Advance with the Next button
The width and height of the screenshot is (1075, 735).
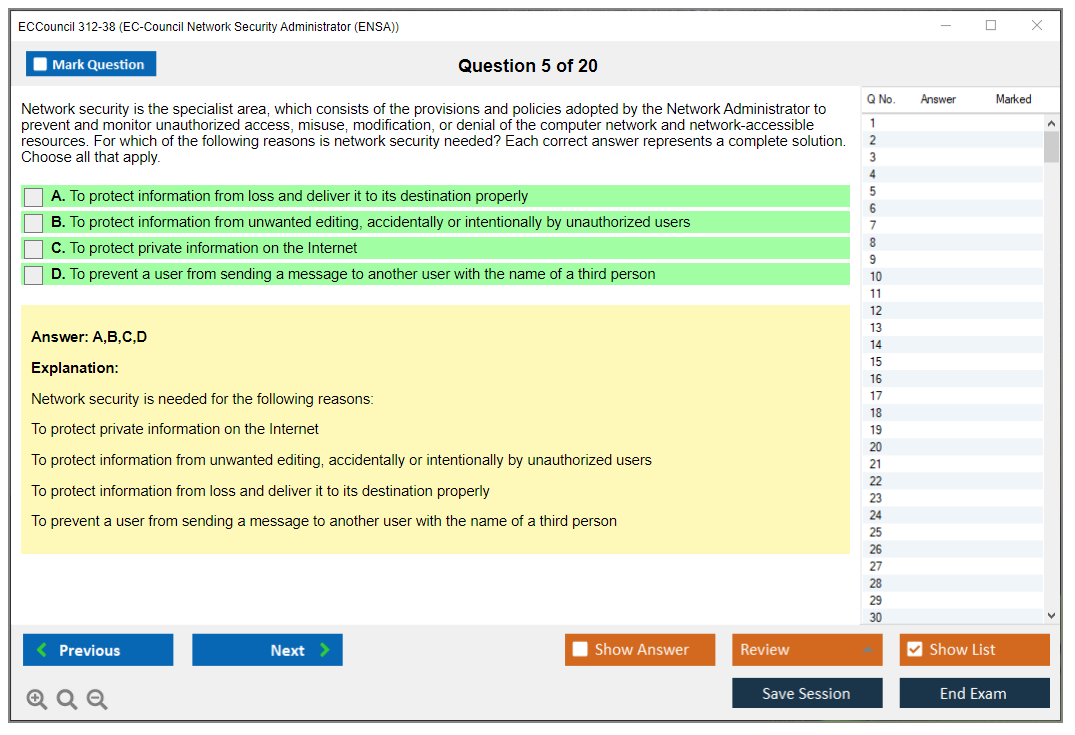click(x=267, y=650)
